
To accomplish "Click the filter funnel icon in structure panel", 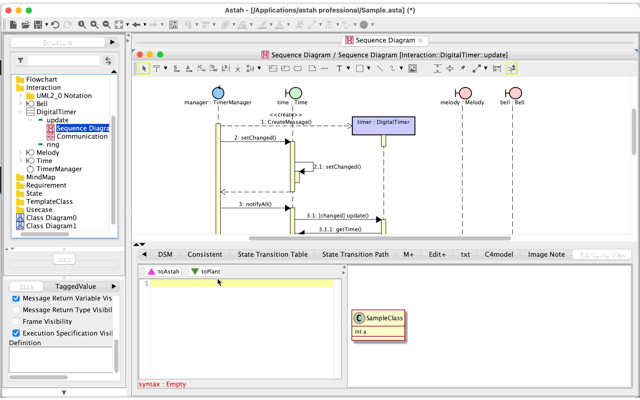I will point(20,61).
